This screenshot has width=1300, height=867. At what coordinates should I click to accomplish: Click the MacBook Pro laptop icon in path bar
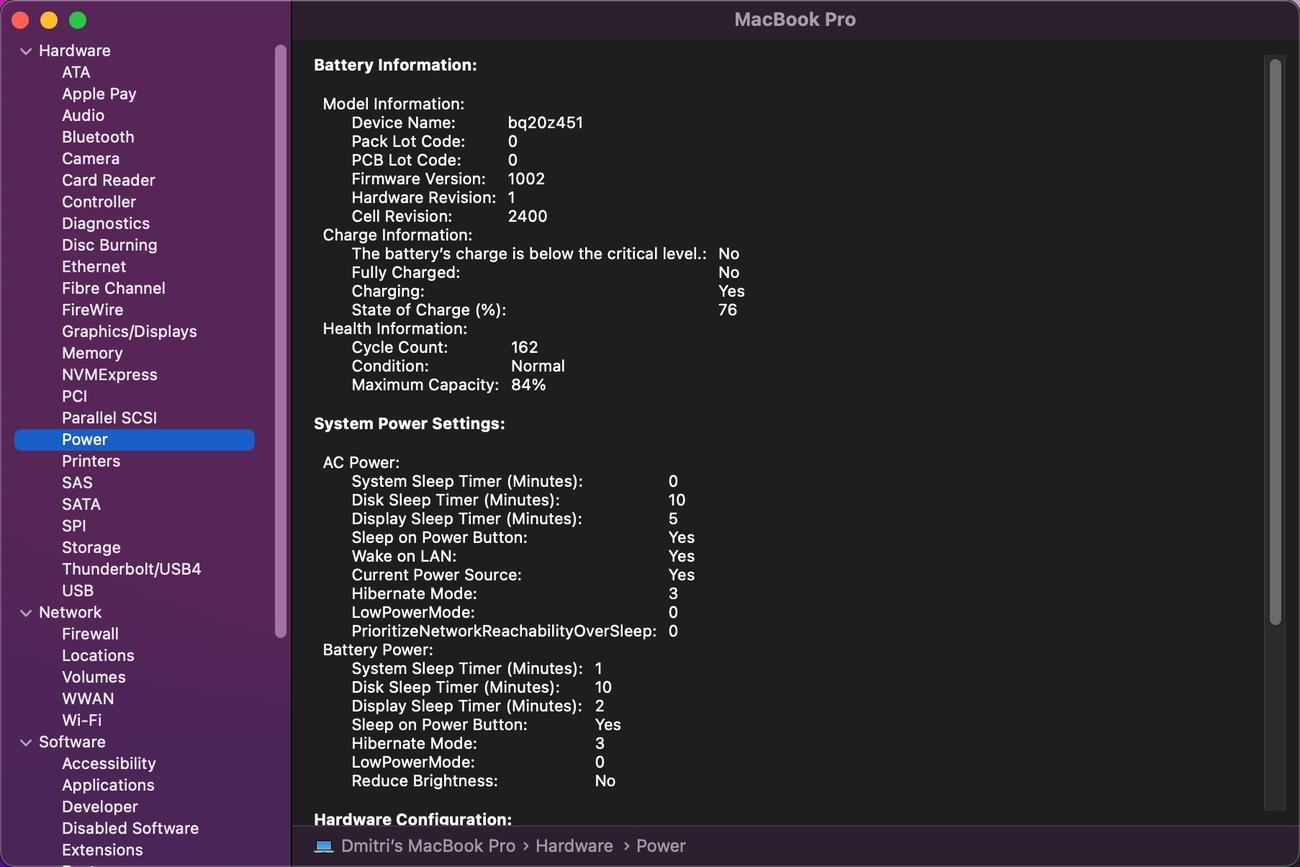tap(323, 846)
